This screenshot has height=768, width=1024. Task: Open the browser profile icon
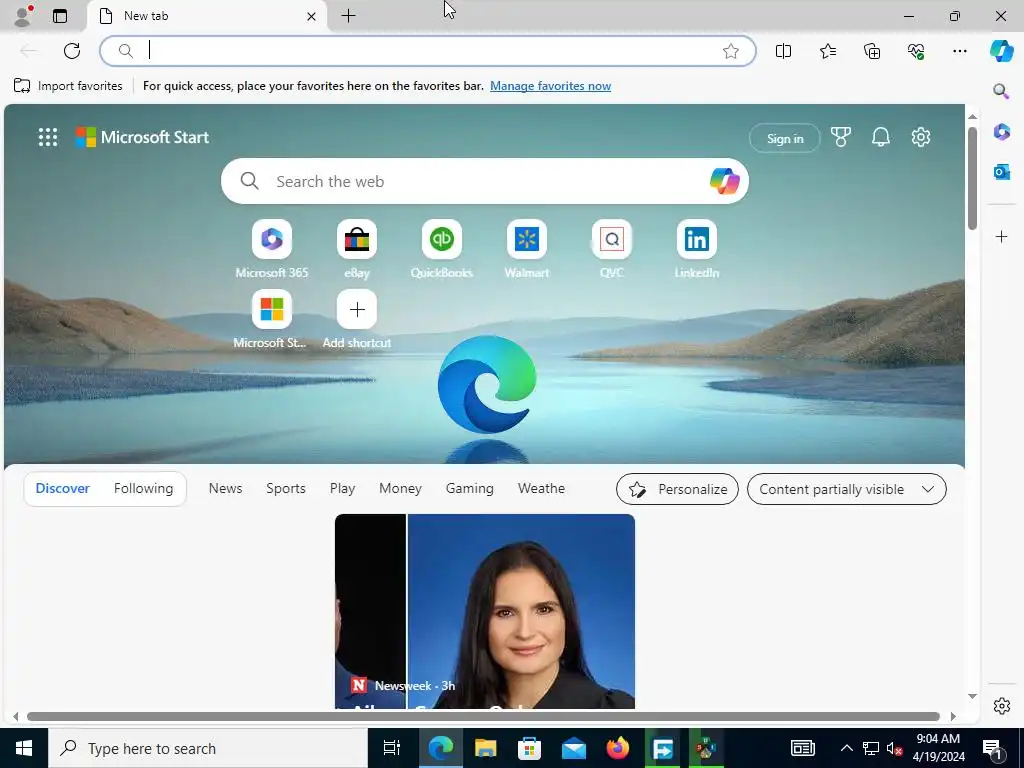click(23, 16)
